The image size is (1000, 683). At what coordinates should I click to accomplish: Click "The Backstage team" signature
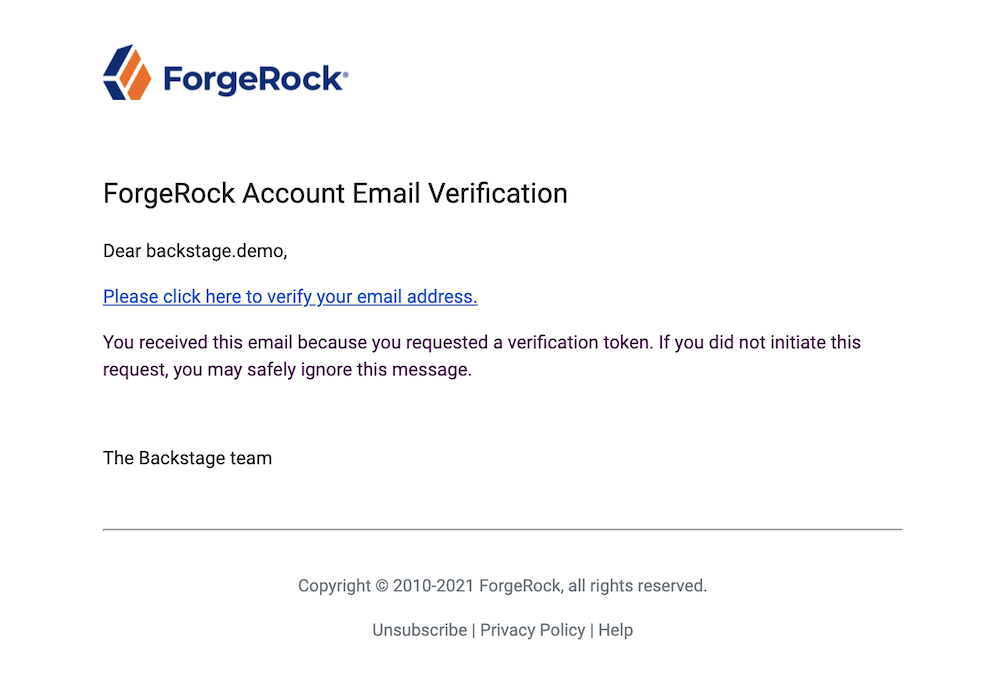[187, 458]
